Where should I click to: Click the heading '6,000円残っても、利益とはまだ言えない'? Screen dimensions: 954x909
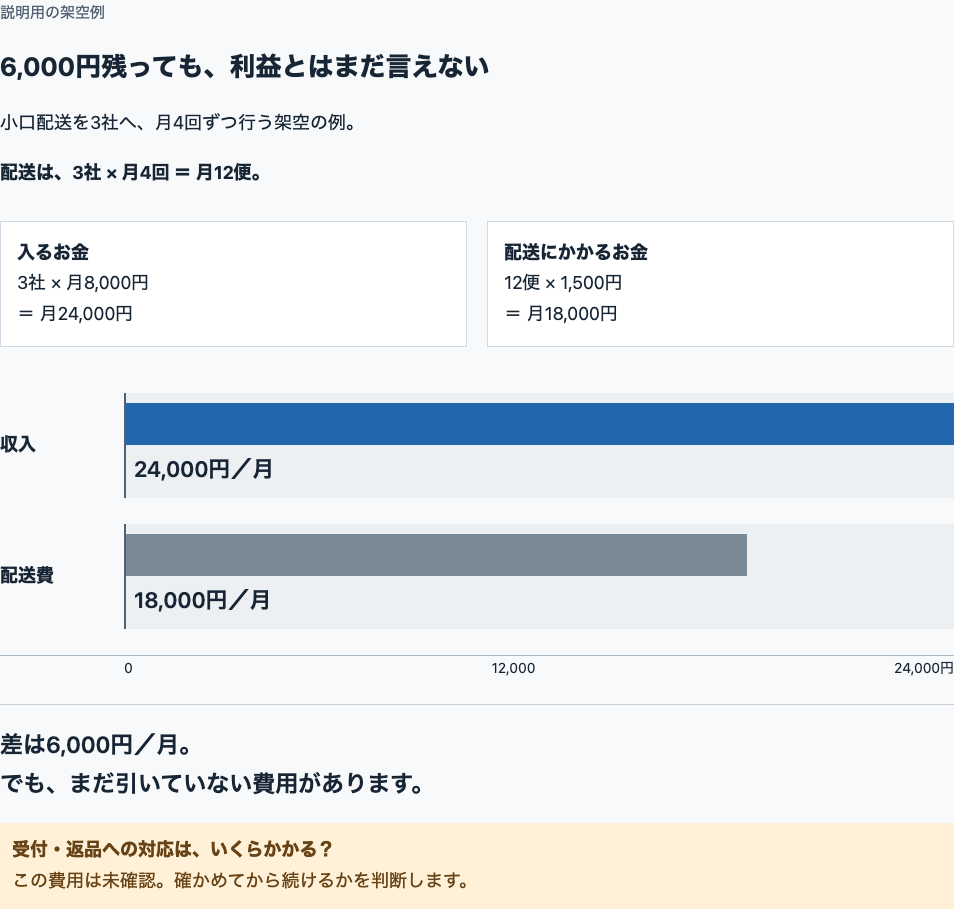(245, 66)
